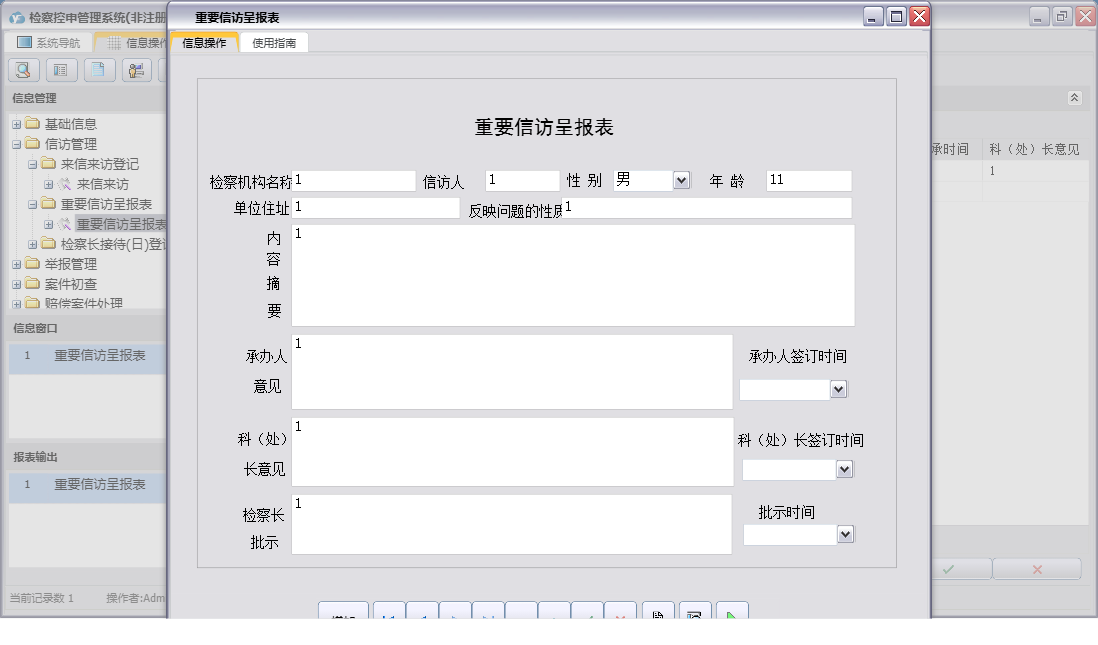Jump to the last record navigation arrow
Image resolution: width=1098 pixels, height=645 pixels.
[x=487, y=613]
